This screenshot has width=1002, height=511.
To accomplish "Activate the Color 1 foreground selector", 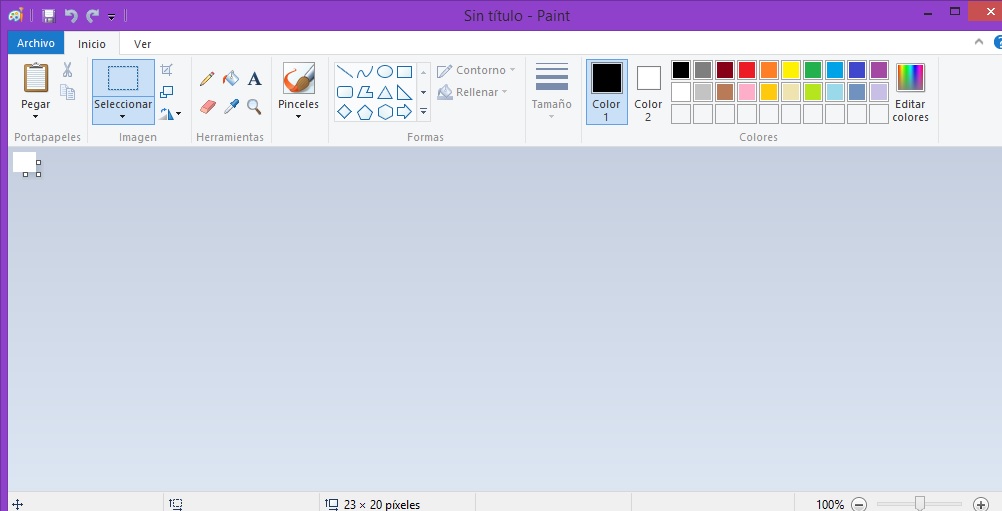I will 607,91.
